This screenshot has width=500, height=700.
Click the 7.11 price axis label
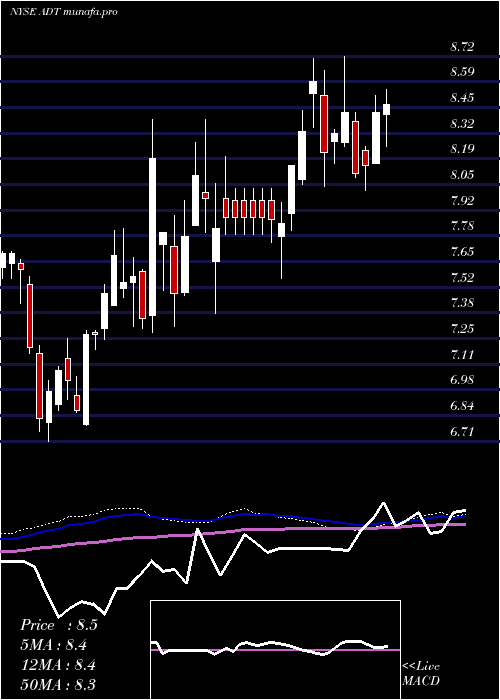(462, 355)
